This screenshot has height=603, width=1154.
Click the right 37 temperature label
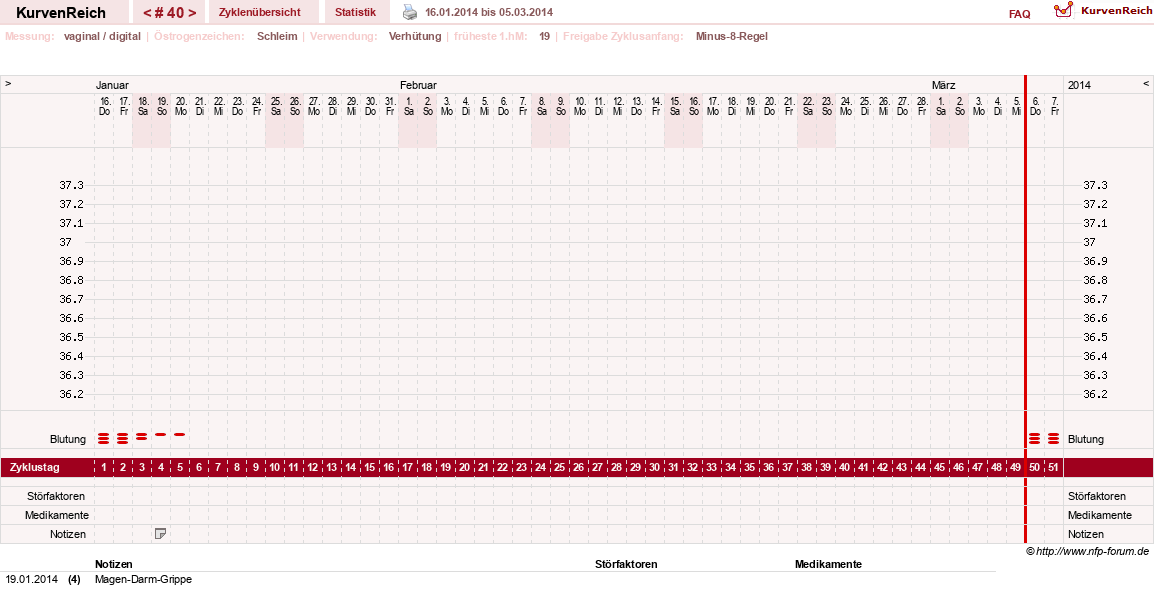1089,242
